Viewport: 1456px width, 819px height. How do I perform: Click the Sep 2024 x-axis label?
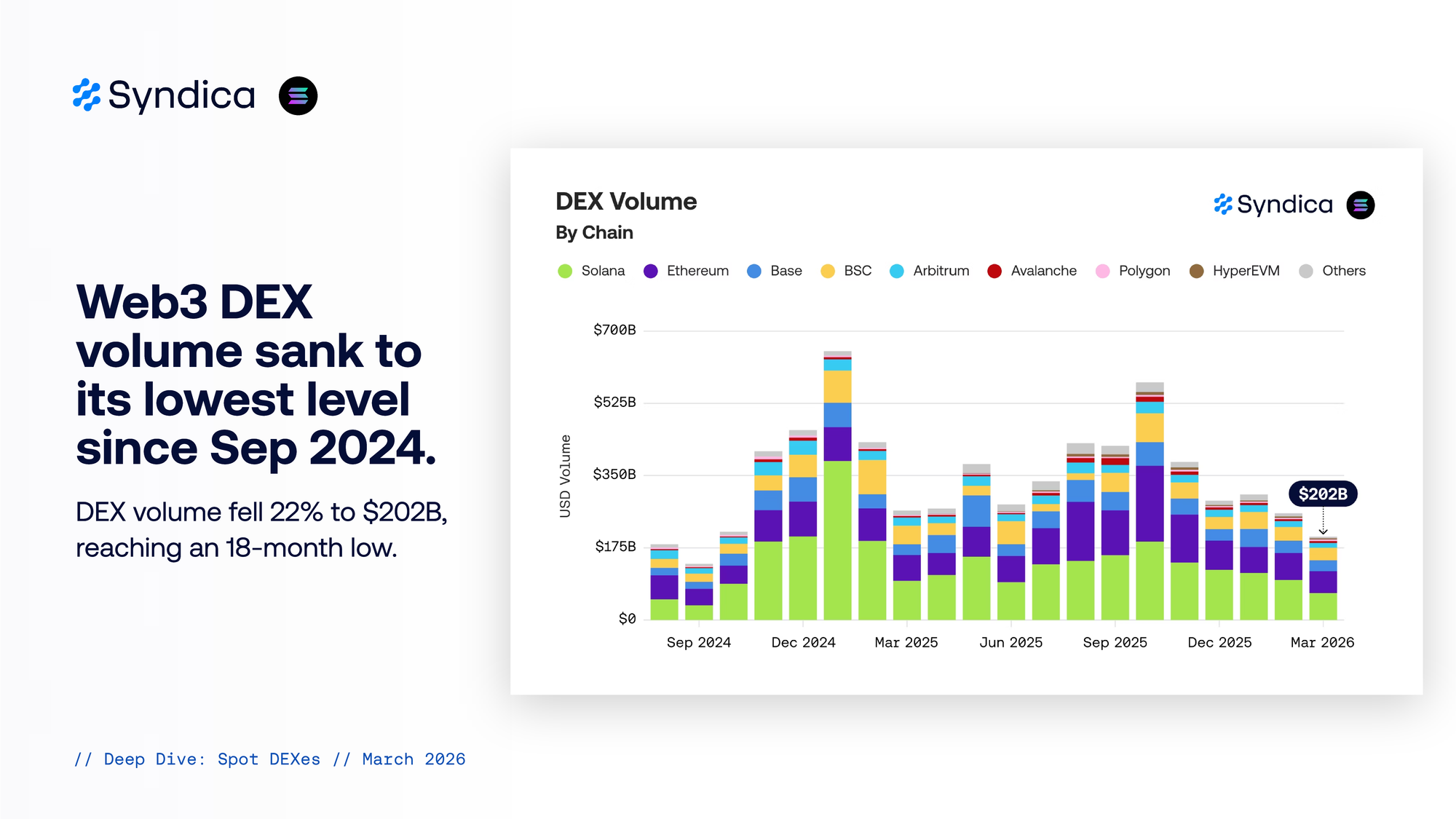coord(698,642)
